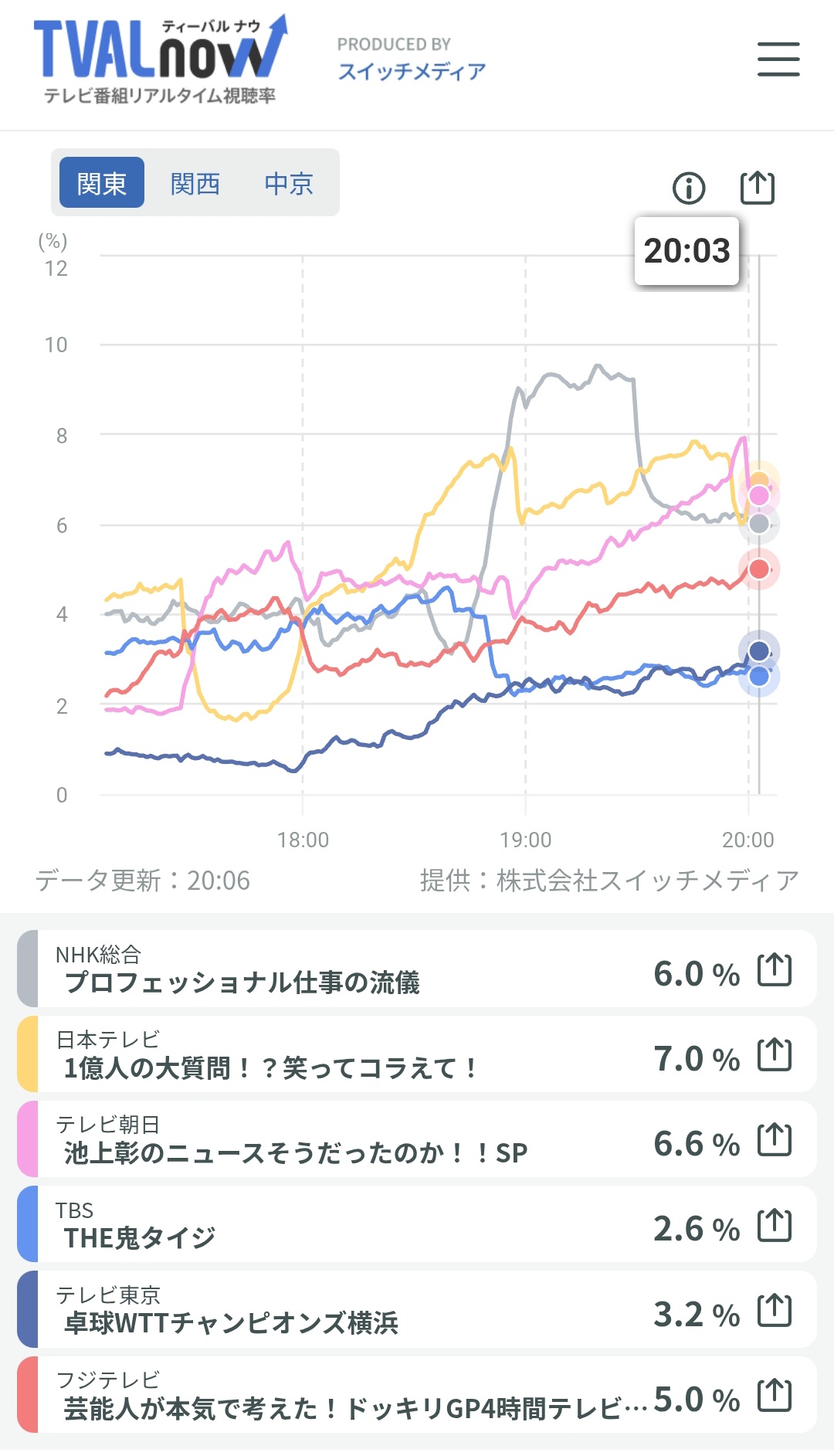Share the テレビ朝日 program rating

(x=775, y=1140)
